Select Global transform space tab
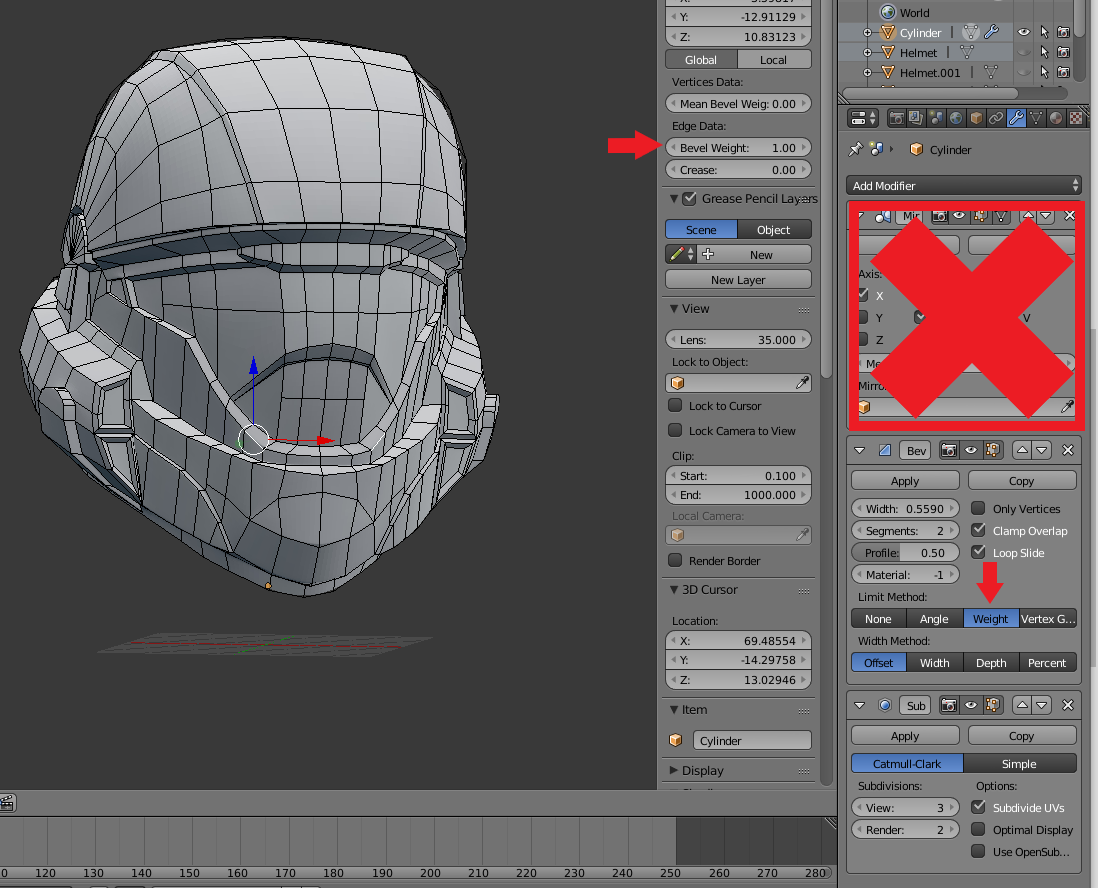Image resolution: width=1098 pixels, height=888 pixels. 701,60
